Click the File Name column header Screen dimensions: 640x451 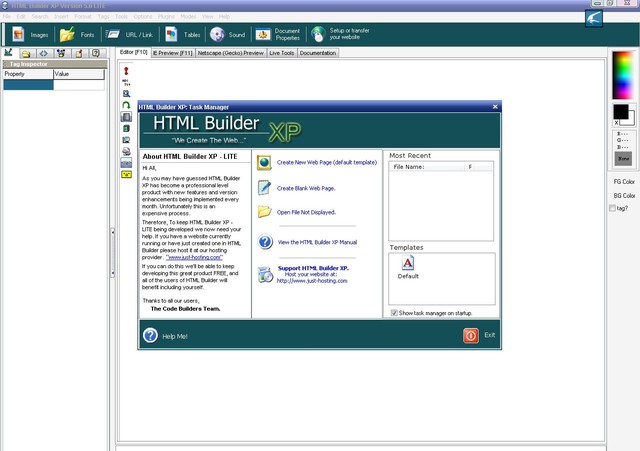(427, 167)
